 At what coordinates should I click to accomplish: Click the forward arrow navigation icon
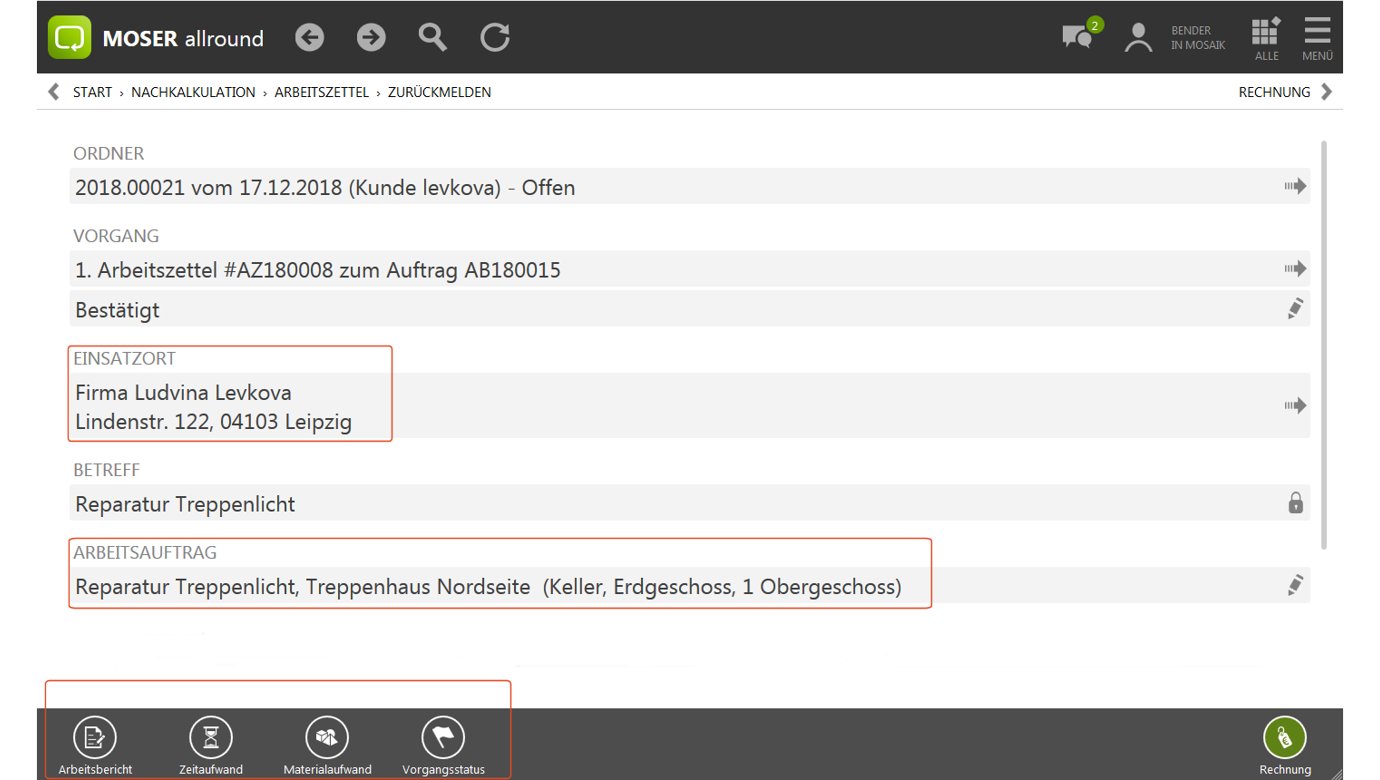pos(371,38)
